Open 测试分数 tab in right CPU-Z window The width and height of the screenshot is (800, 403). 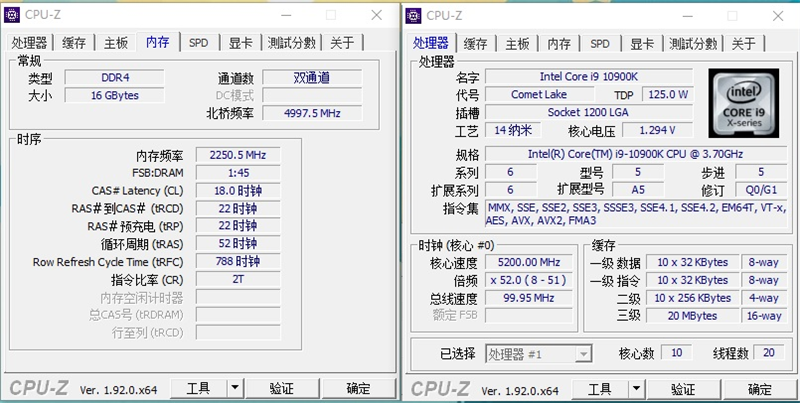(x=693, y=43)
